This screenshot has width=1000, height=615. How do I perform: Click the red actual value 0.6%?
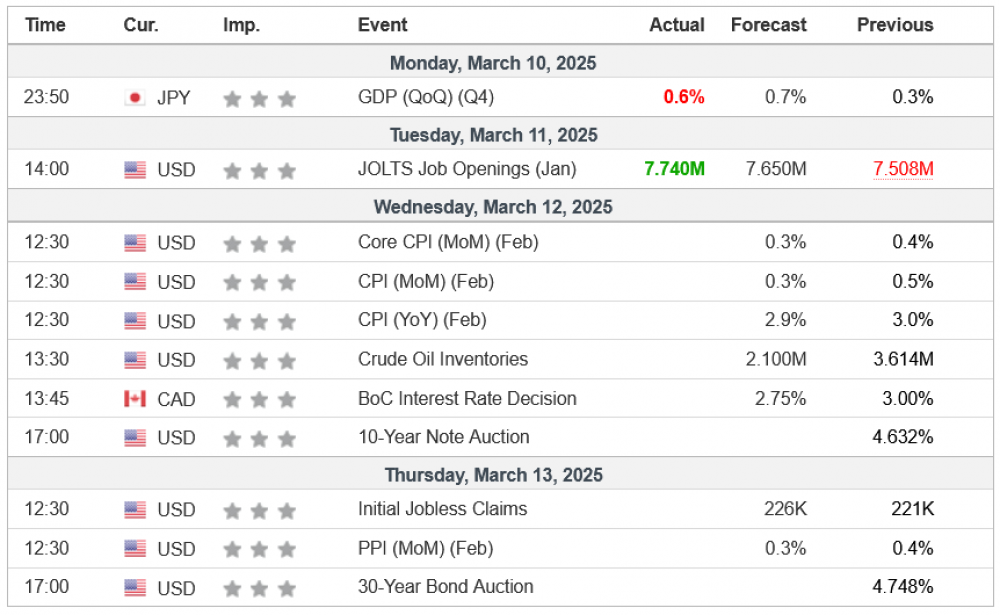684,97
